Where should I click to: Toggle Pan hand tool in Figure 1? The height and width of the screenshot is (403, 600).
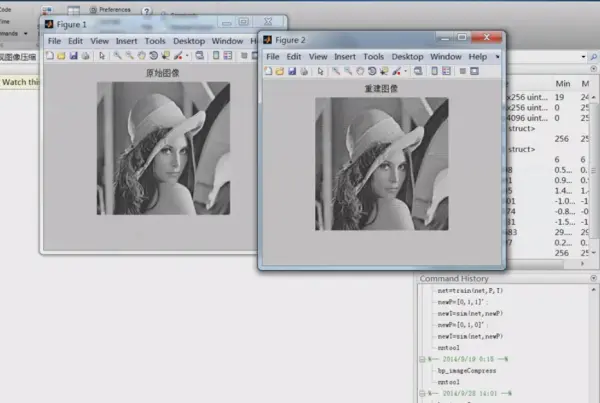[142, 55]
